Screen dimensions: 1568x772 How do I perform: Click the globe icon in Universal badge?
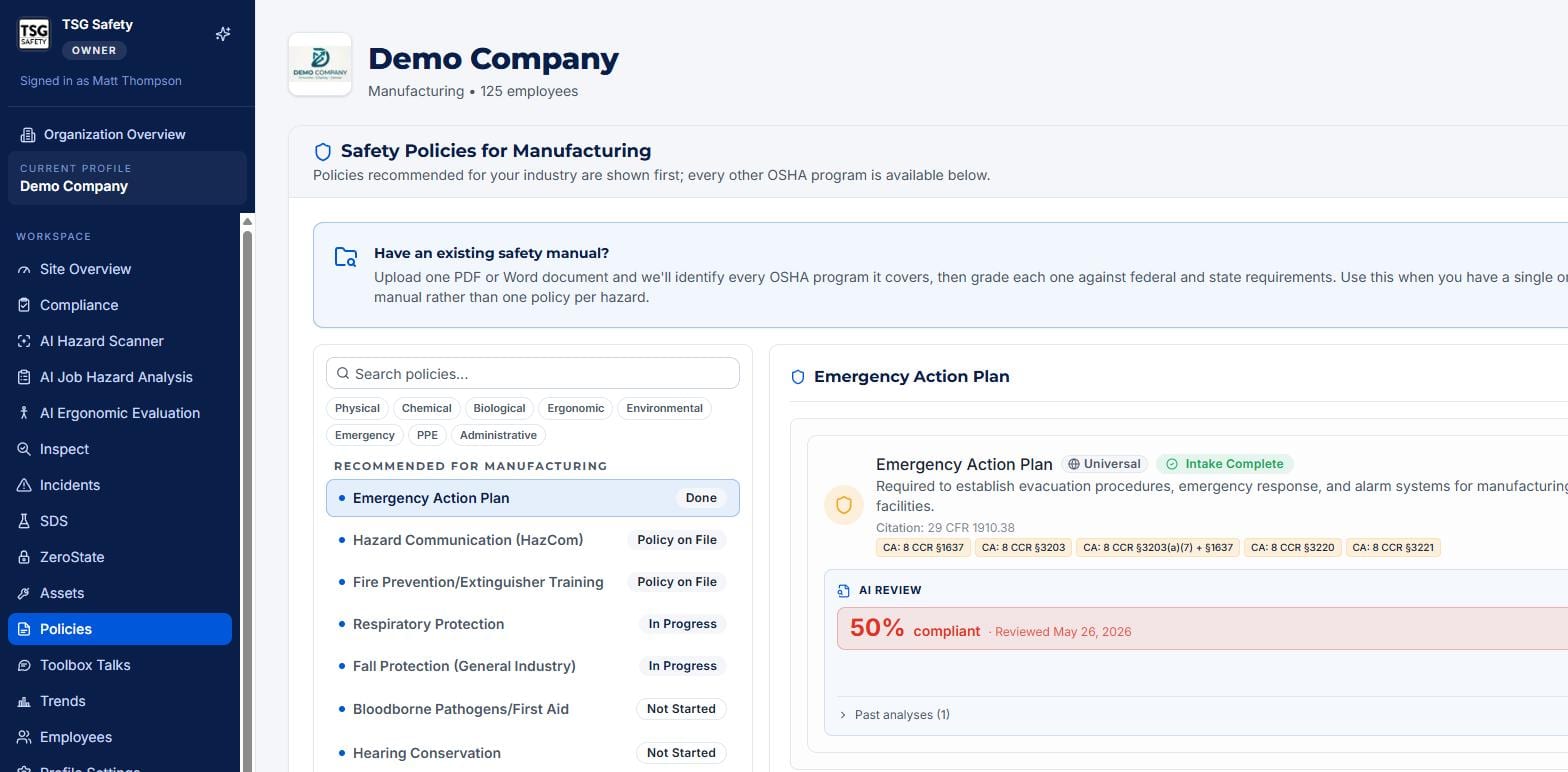[x=1074, y=464]
